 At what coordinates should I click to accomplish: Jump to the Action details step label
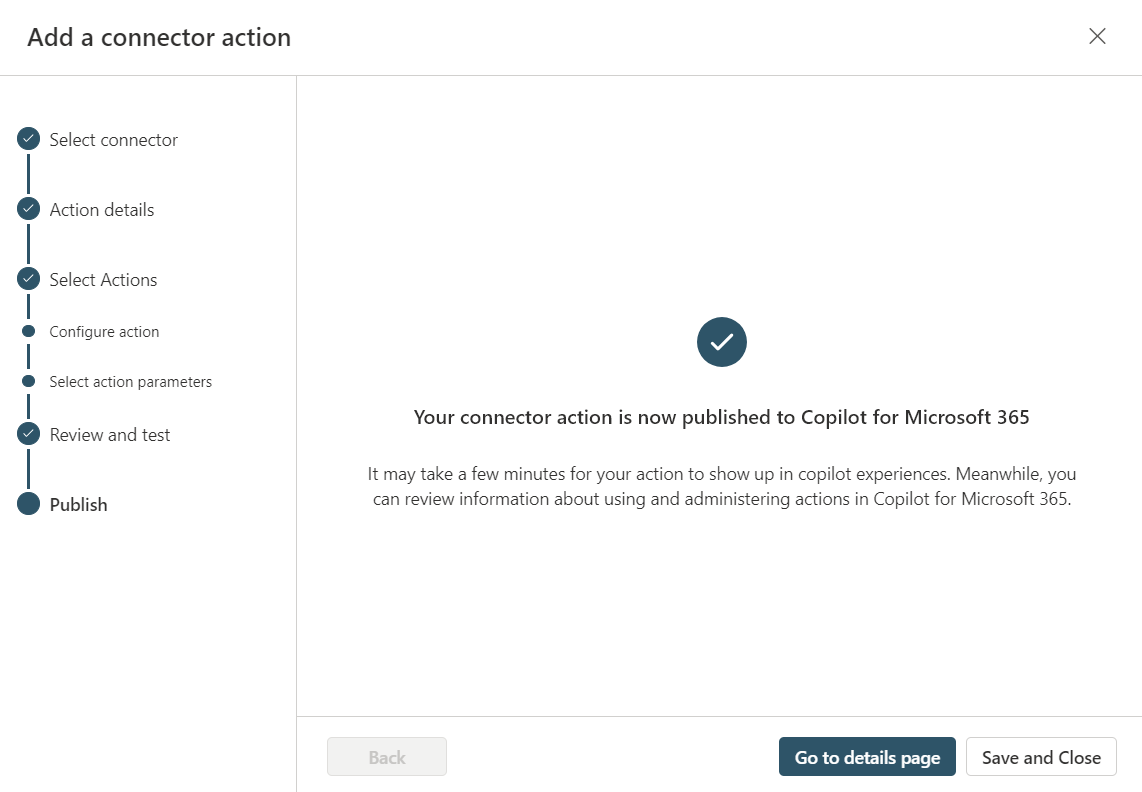[102, 210]
